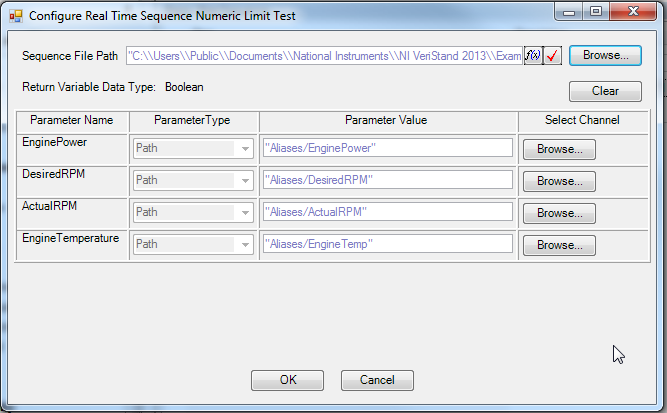Cancel the numeric limit test configuration
The image size is (667, 413).
(x=377, y=380)
